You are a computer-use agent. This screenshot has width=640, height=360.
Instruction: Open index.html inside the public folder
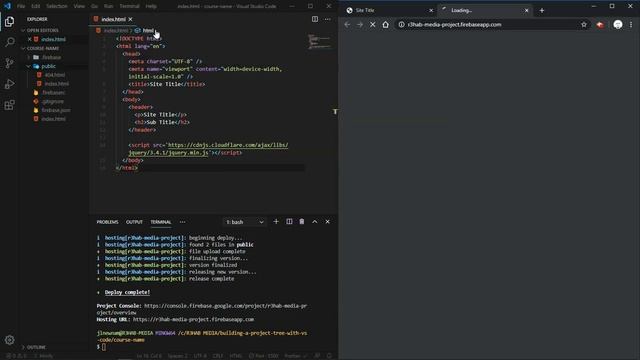56,84
